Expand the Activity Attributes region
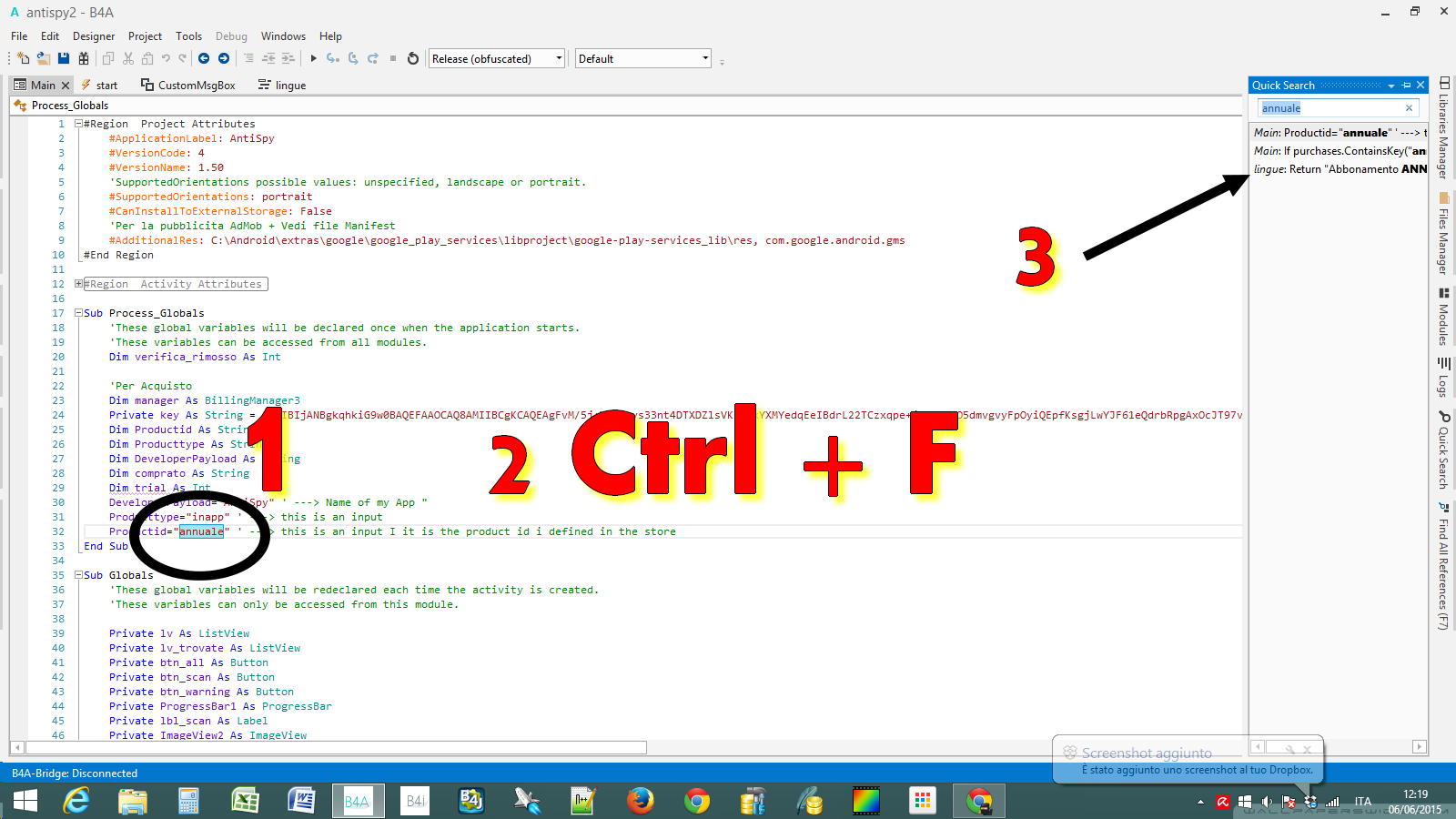The height and width of the screenshot is (819, 1456). click(x=78, y=283)
